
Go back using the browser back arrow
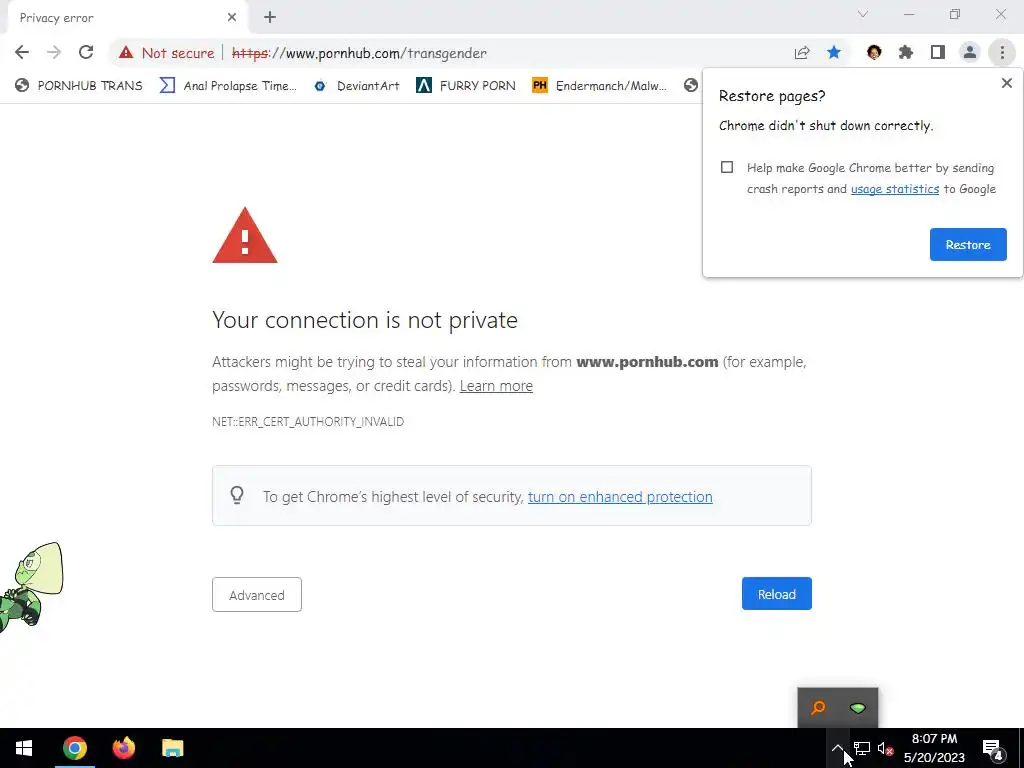pyautogui.click(x=22, y=52)
